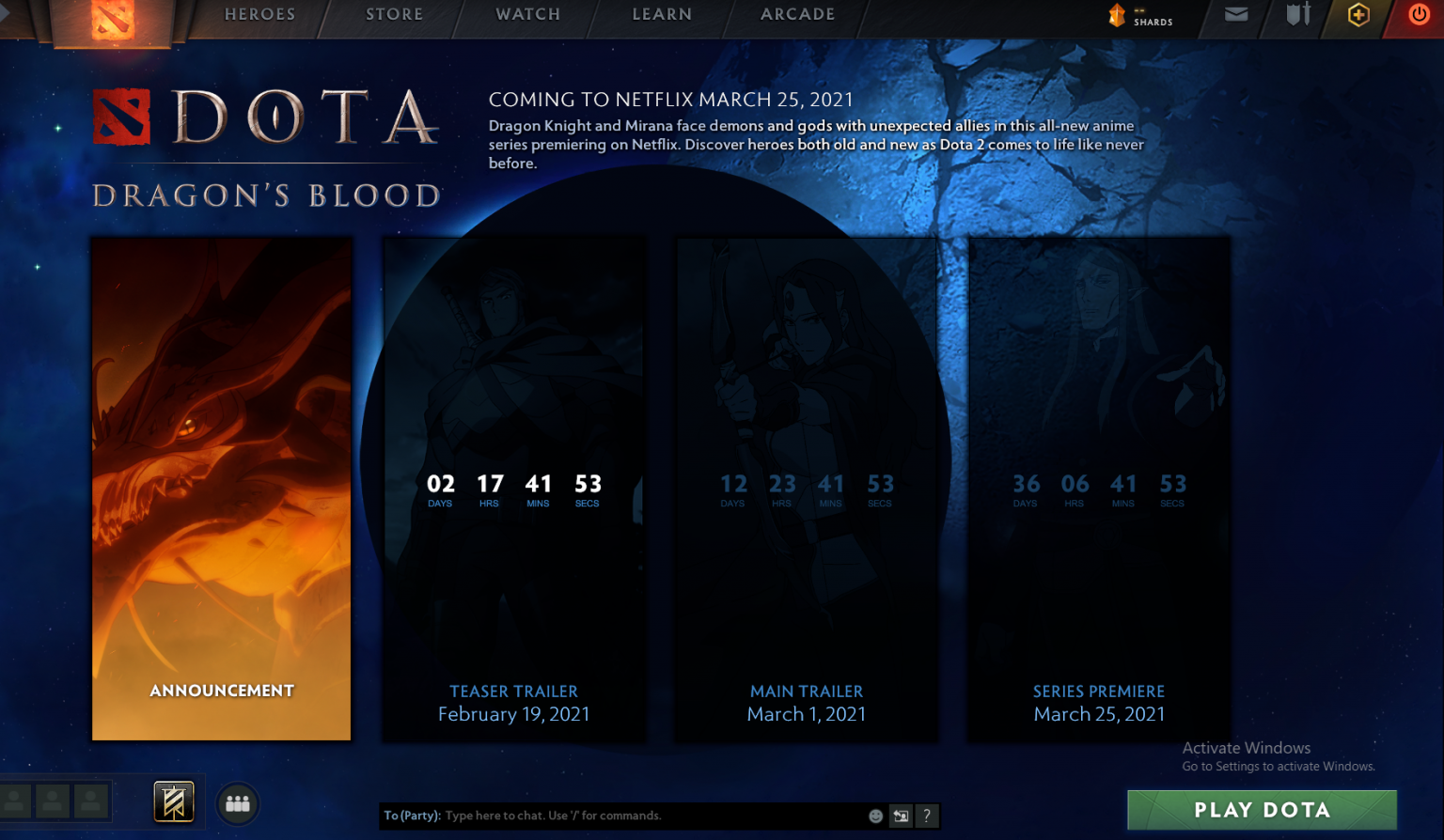The height and width of the screenshot is (840, 1444).
Task: Open the mail envelope icon
Action: (1236, 14)
